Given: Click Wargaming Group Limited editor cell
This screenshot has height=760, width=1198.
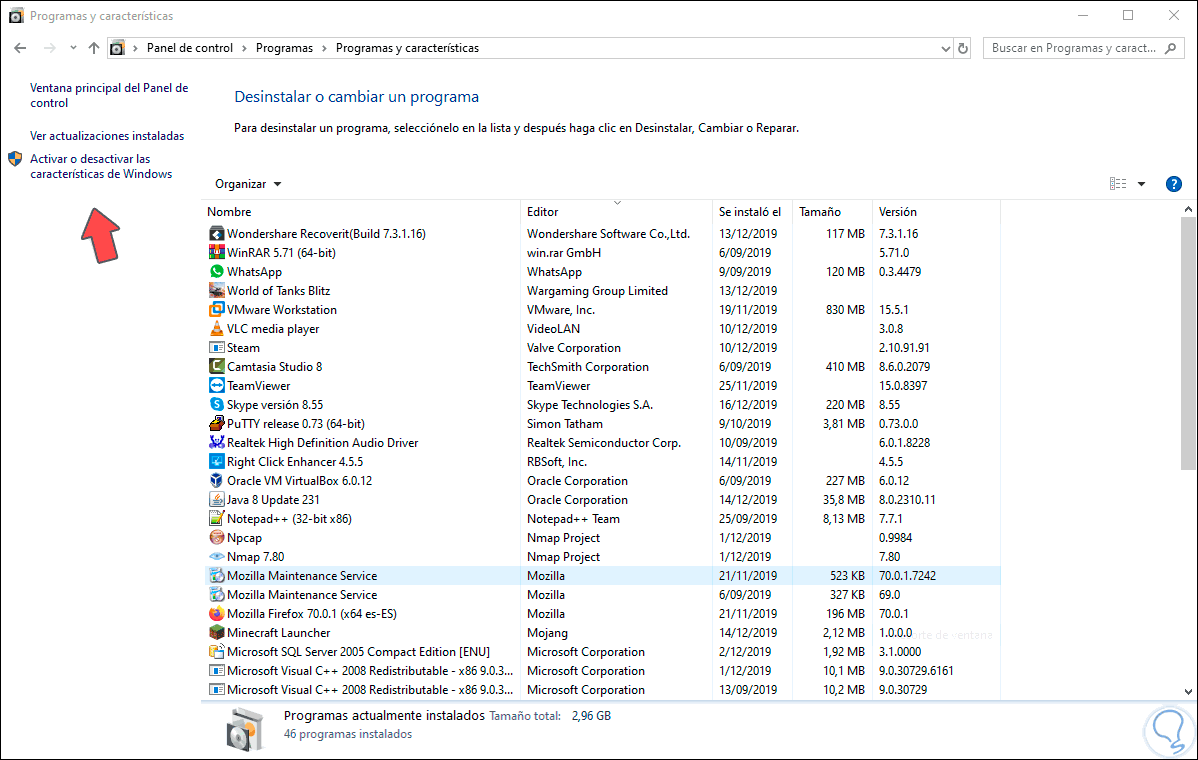Looking at the screenshot, I should (597, 291).
